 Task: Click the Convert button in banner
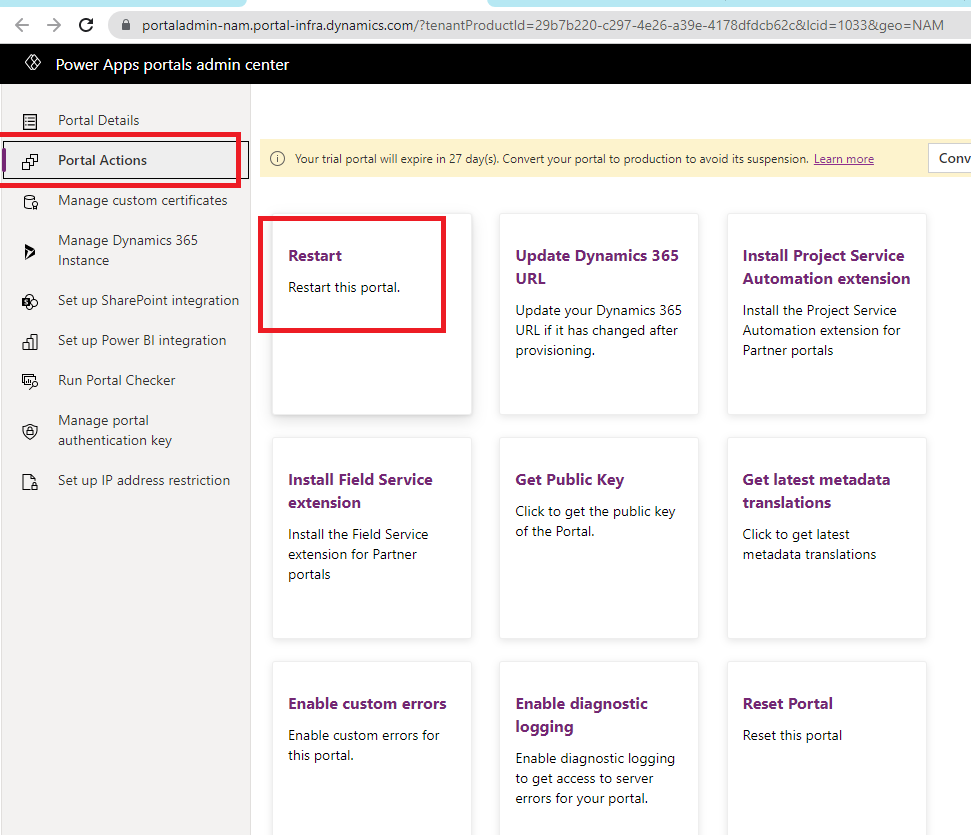tap(951, 159)
